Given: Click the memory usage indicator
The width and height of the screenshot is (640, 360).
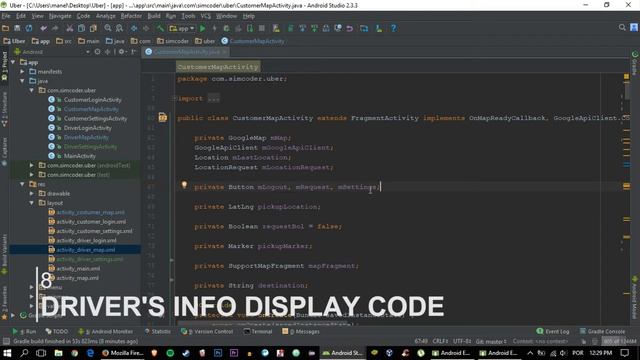Looking at the screenshot, I should (619, 341).
